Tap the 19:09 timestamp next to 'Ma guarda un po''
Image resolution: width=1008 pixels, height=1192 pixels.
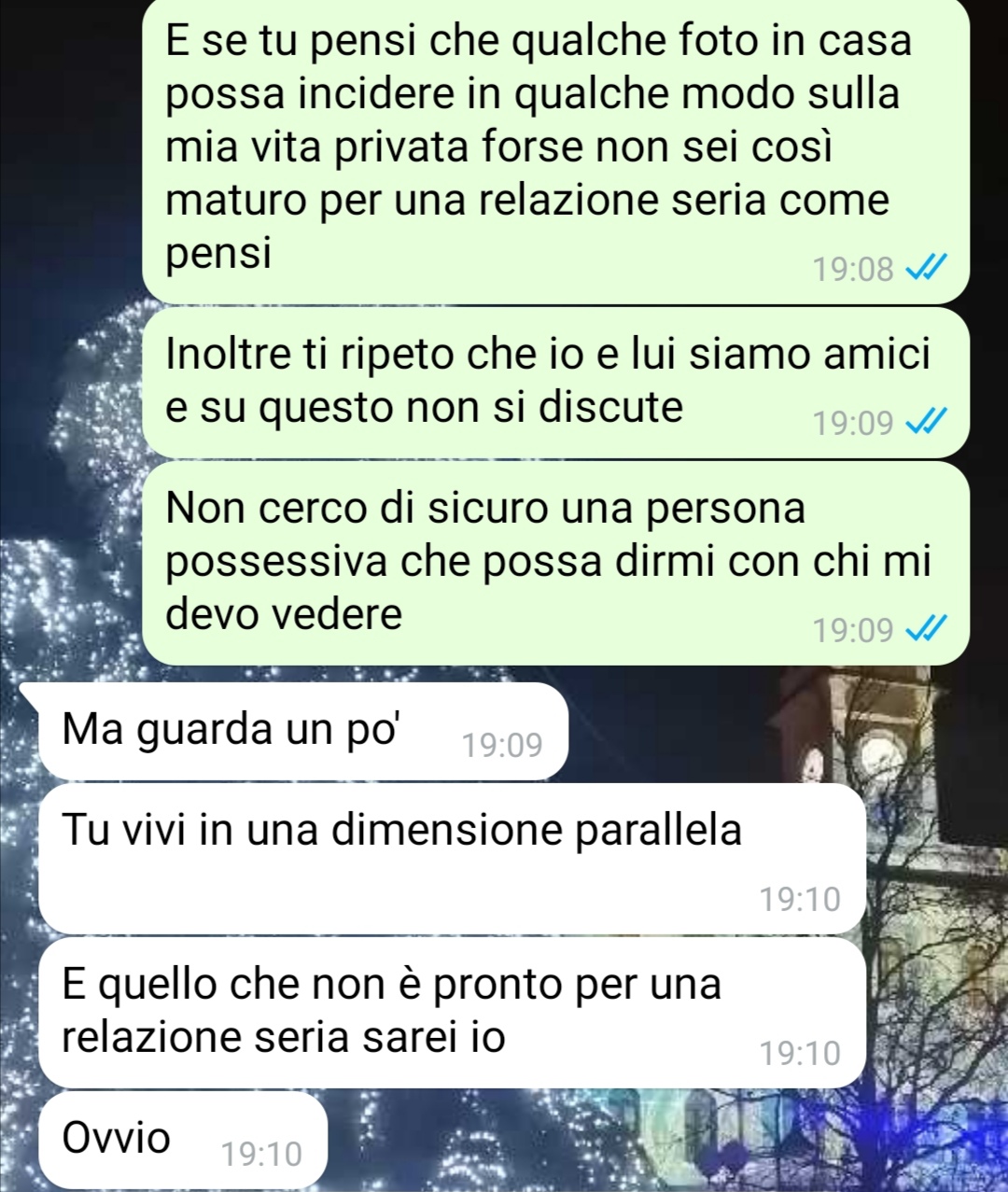click(x=502, y=744)
